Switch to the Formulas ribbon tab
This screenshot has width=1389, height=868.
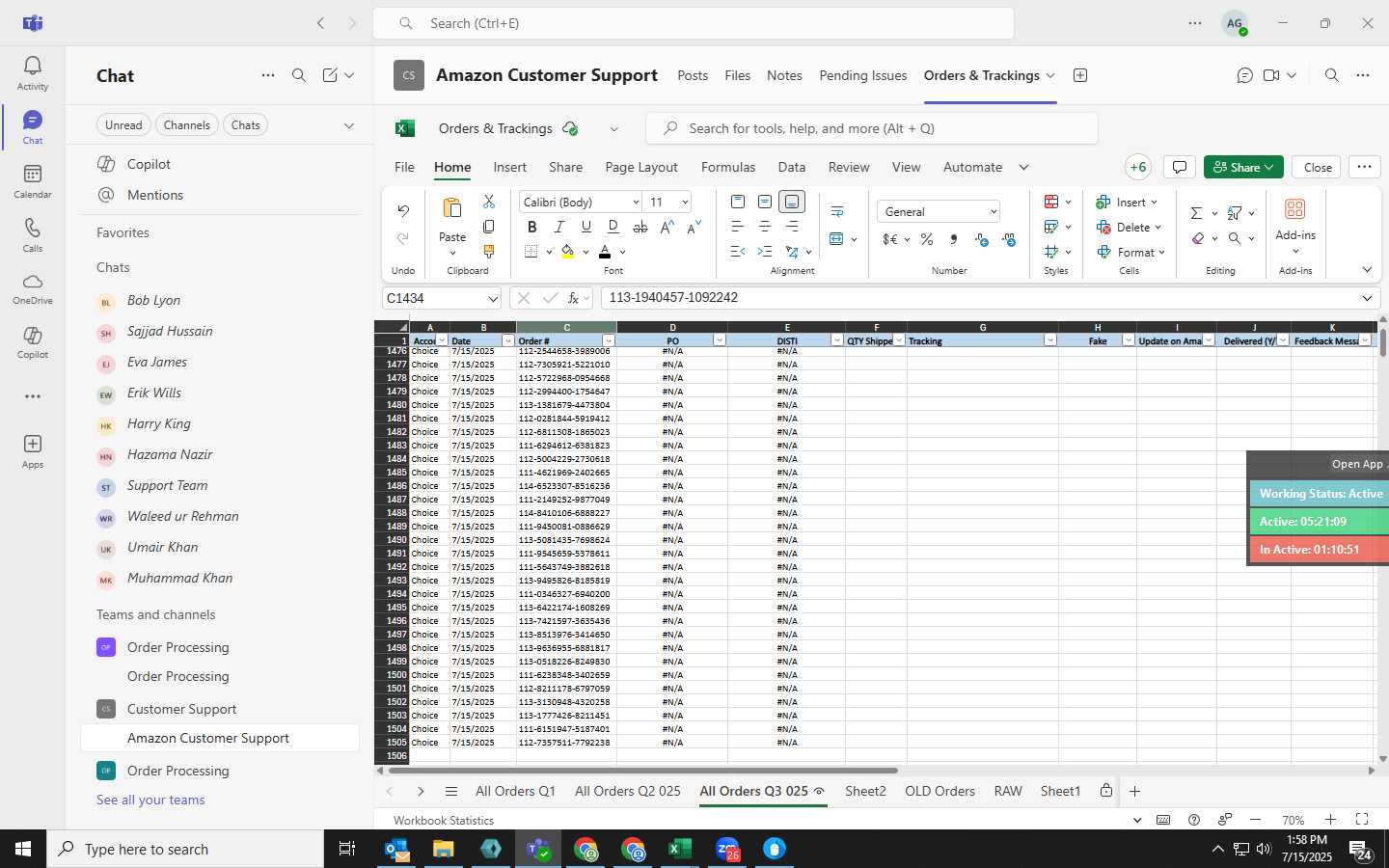(728, 167)
